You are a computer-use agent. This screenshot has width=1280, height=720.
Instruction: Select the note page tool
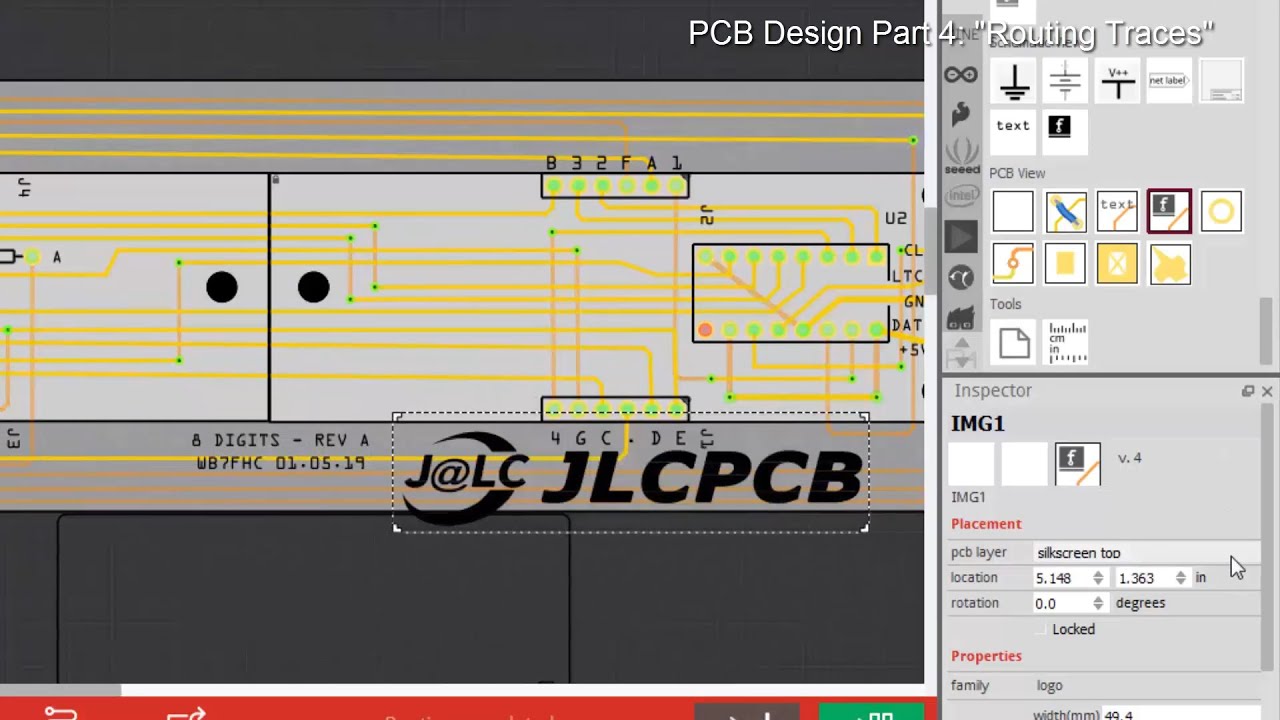pyautogui.click(x=1014, y=343)
